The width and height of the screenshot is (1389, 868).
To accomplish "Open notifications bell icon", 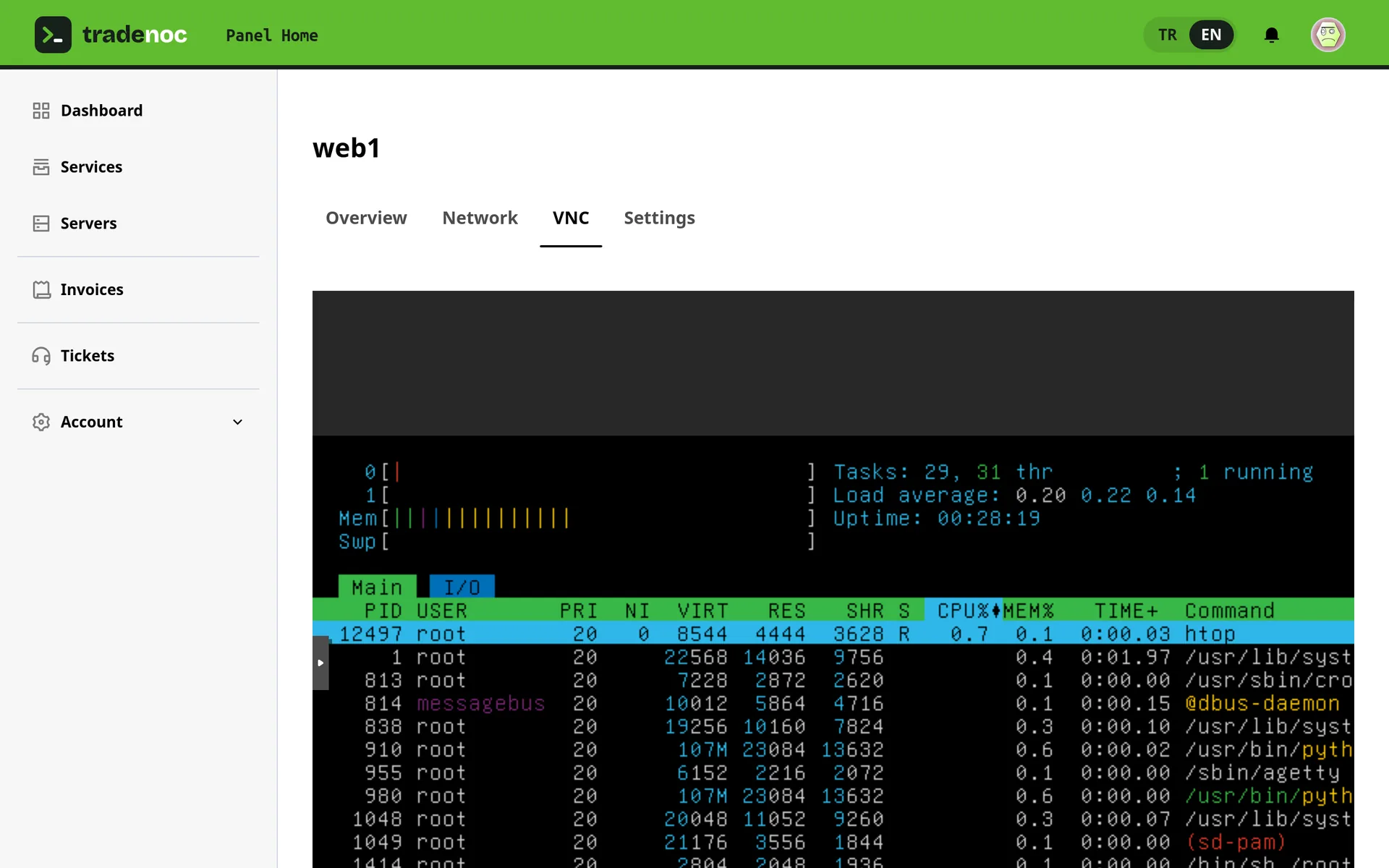I will (x=1272, y=35).
